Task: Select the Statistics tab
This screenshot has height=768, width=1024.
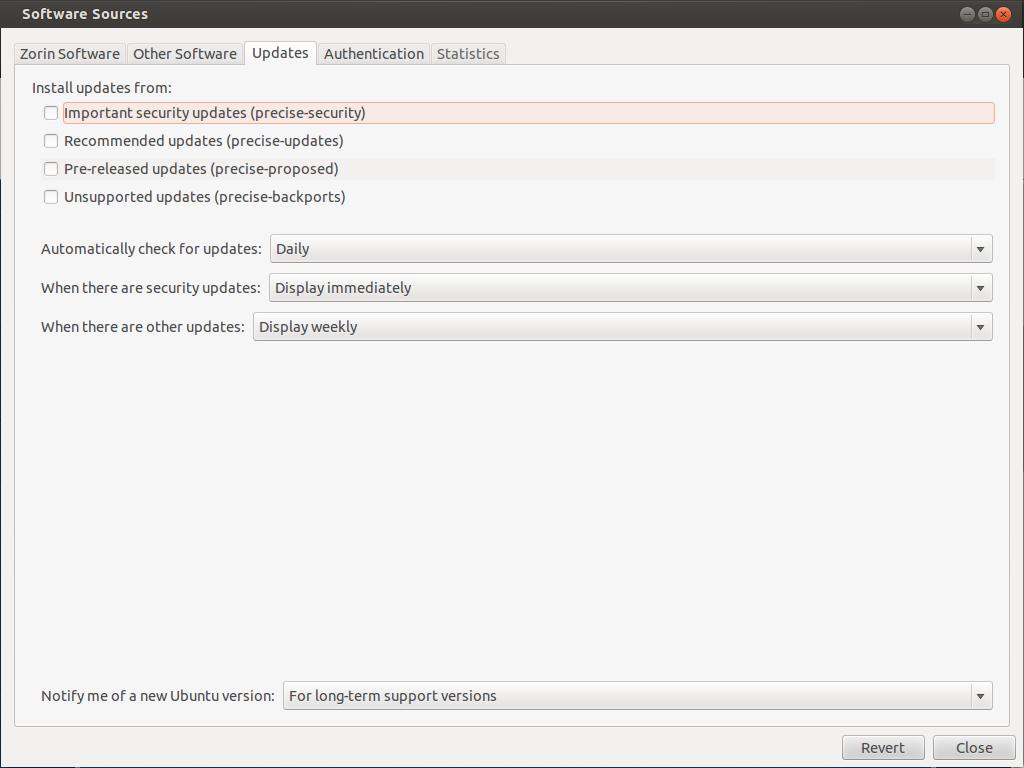Action: pos(468,54)
